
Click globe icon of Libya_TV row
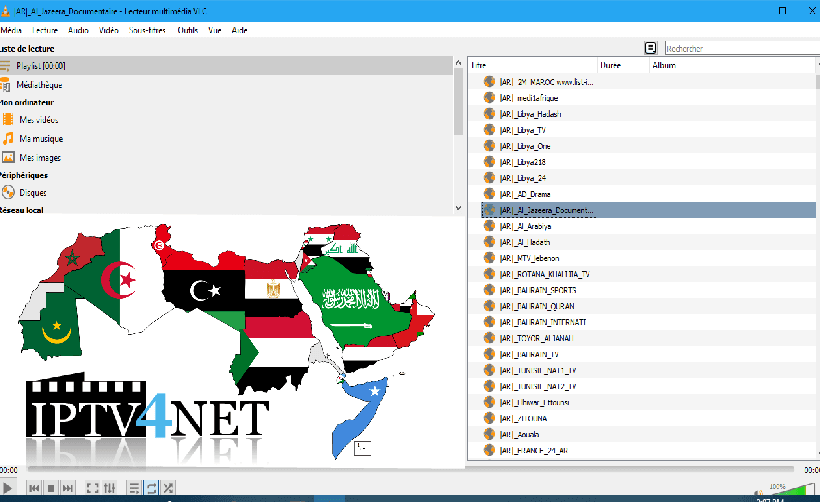(x=489, y=130)
